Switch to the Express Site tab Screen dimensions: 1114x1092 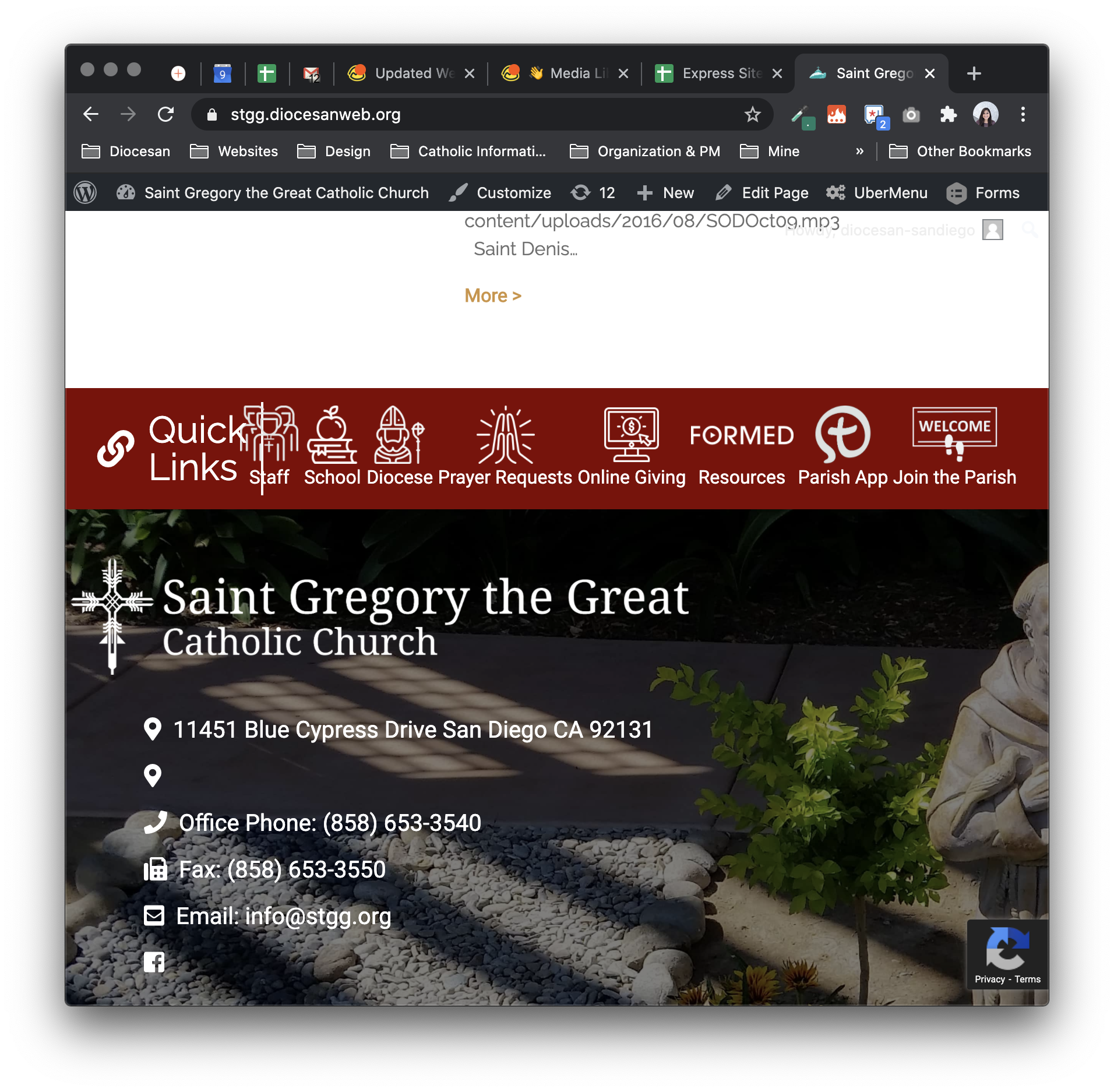[x=717, y=73]
